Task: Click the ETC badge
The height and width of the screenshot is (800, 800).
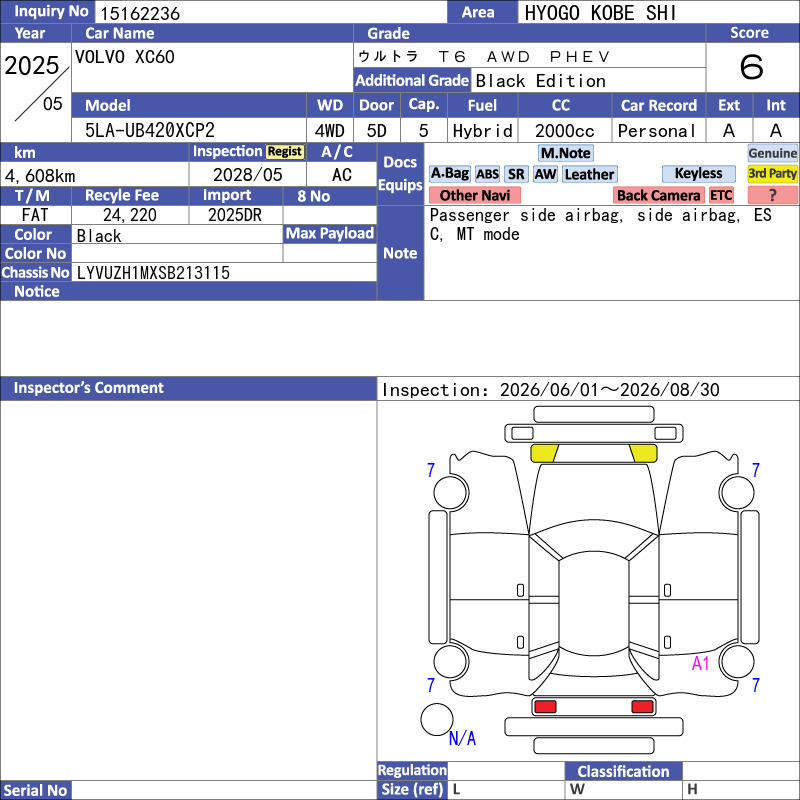Action: 721,195
